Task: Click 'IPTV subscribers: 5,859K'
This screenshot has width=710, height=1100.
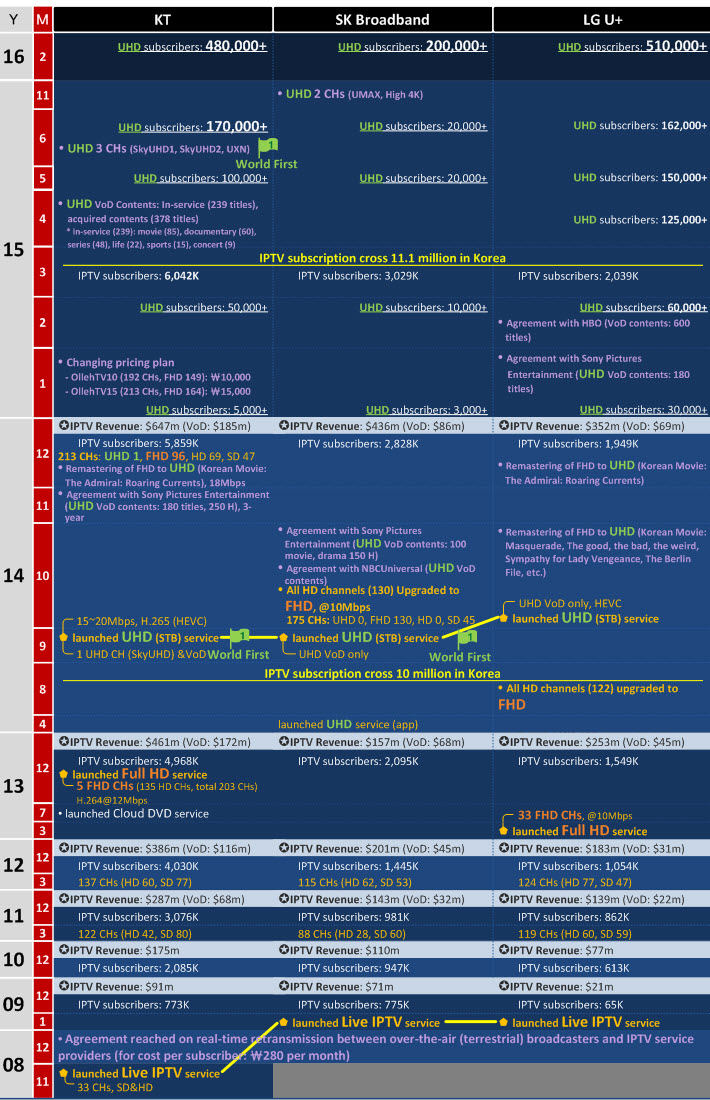Action: (138, 443)
